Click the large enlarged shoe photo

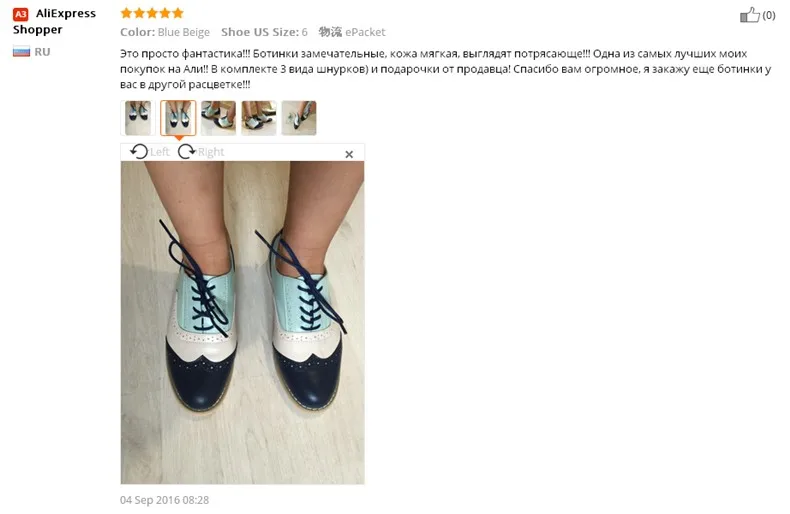(x=242, y=323)
